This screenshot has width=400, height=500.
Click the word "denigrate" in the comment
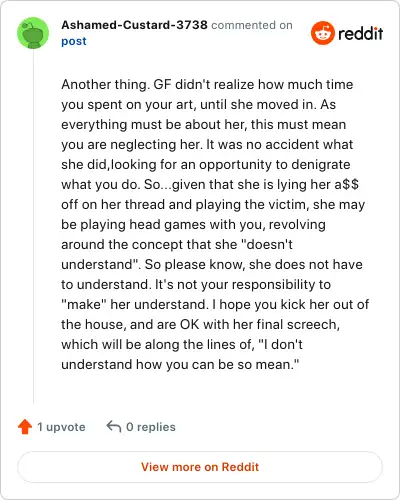[x=321, y=165]
